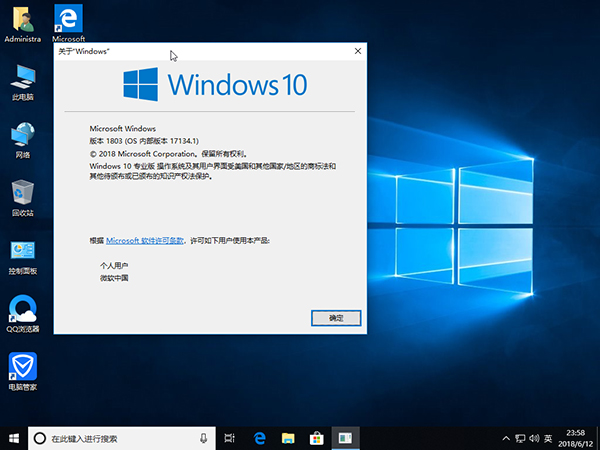The height and width of the screenshot is (450, 600).
Task: Open the 网络 (Network) desktop icon
Action: point(23,140)
